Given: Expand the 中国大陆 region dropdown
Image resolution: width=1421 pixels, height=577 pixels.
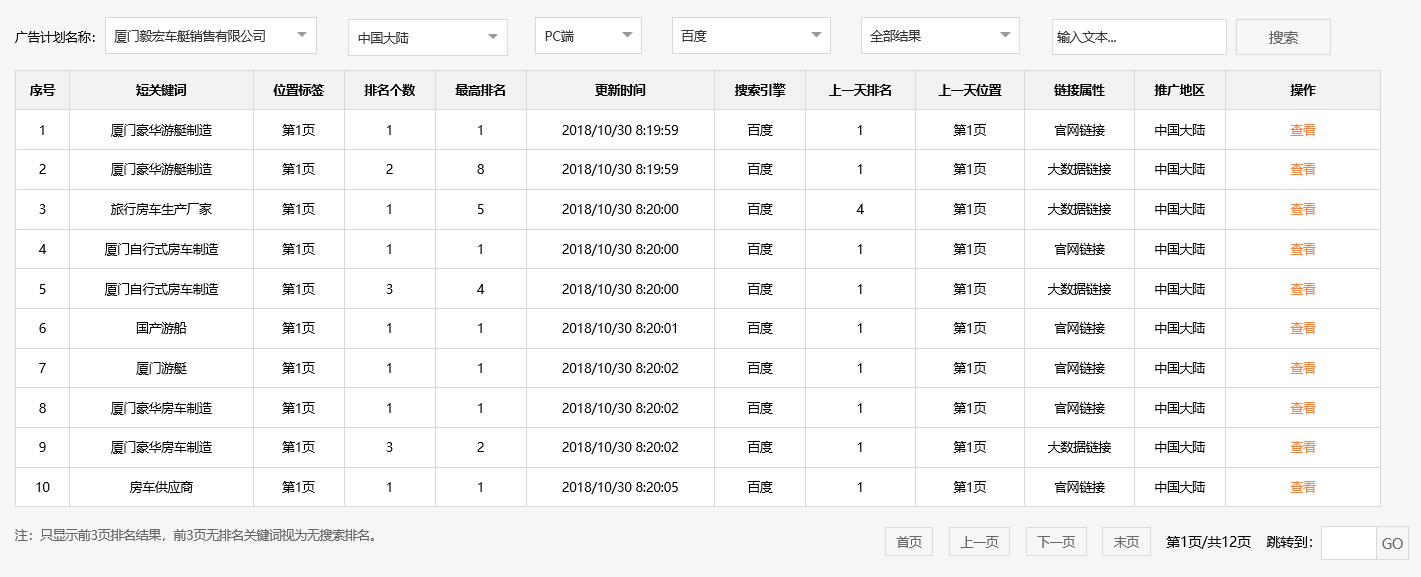Looking at the screenshot, I should click(x=427, y=35).
